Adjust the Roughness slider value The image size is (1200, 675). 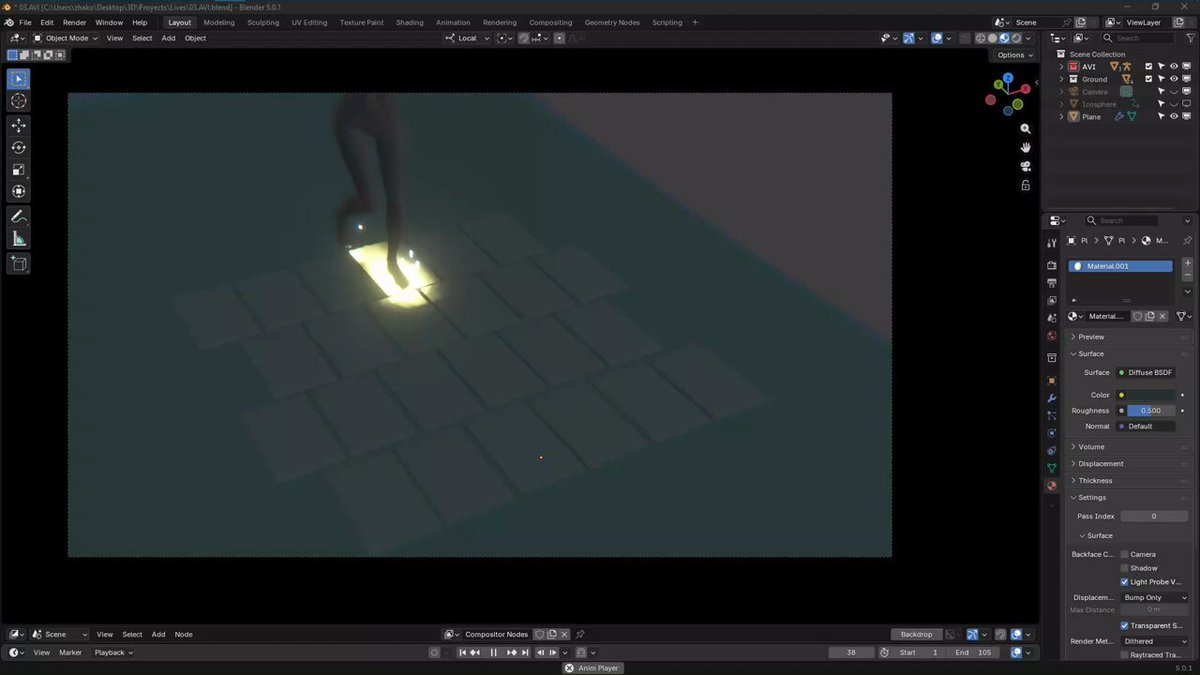pyautogui.click(x=1151, y=411)
